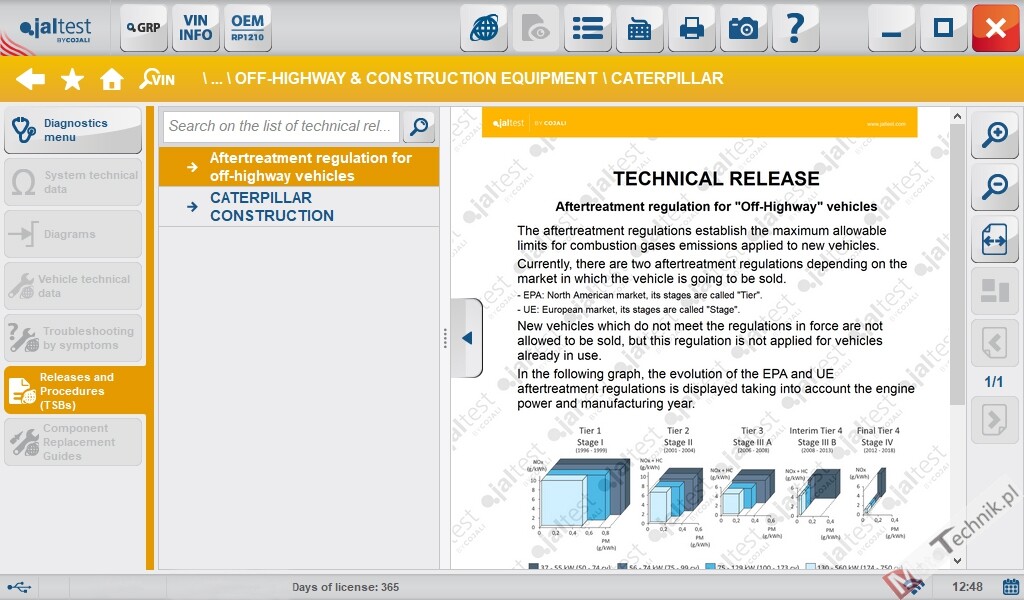Select the CATERPILLAR CONSTRUCTION release
The width and height of the screenshot is (1024, 600).
point(299,207)
